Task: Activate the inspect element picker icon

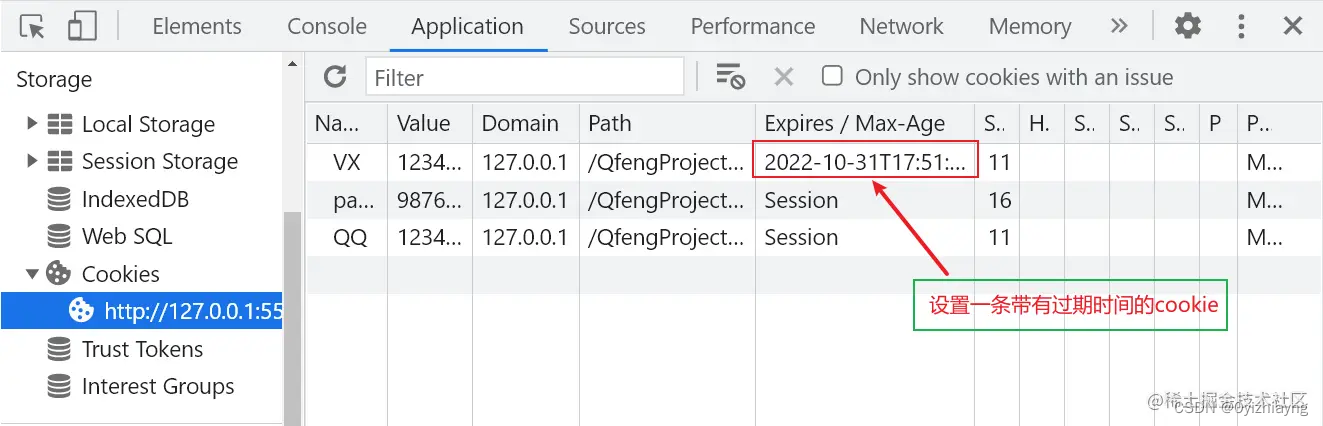Action: pos(33,27)
